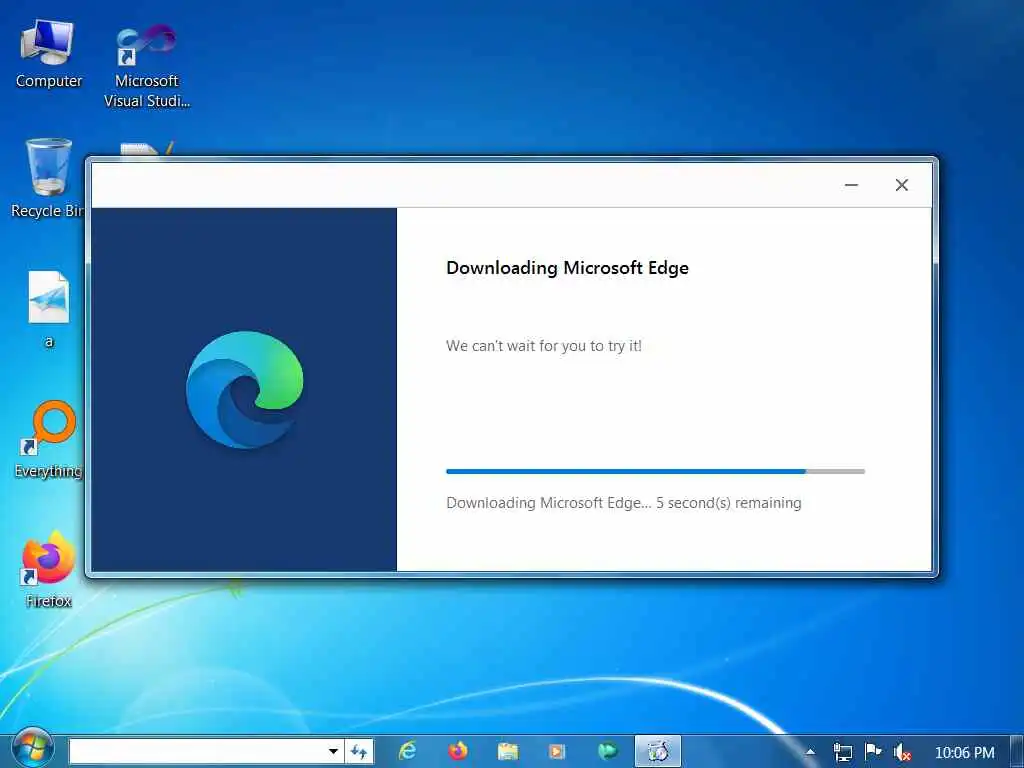
Task: Select the Firefox desktop shortcut
Action: point(48,569)
